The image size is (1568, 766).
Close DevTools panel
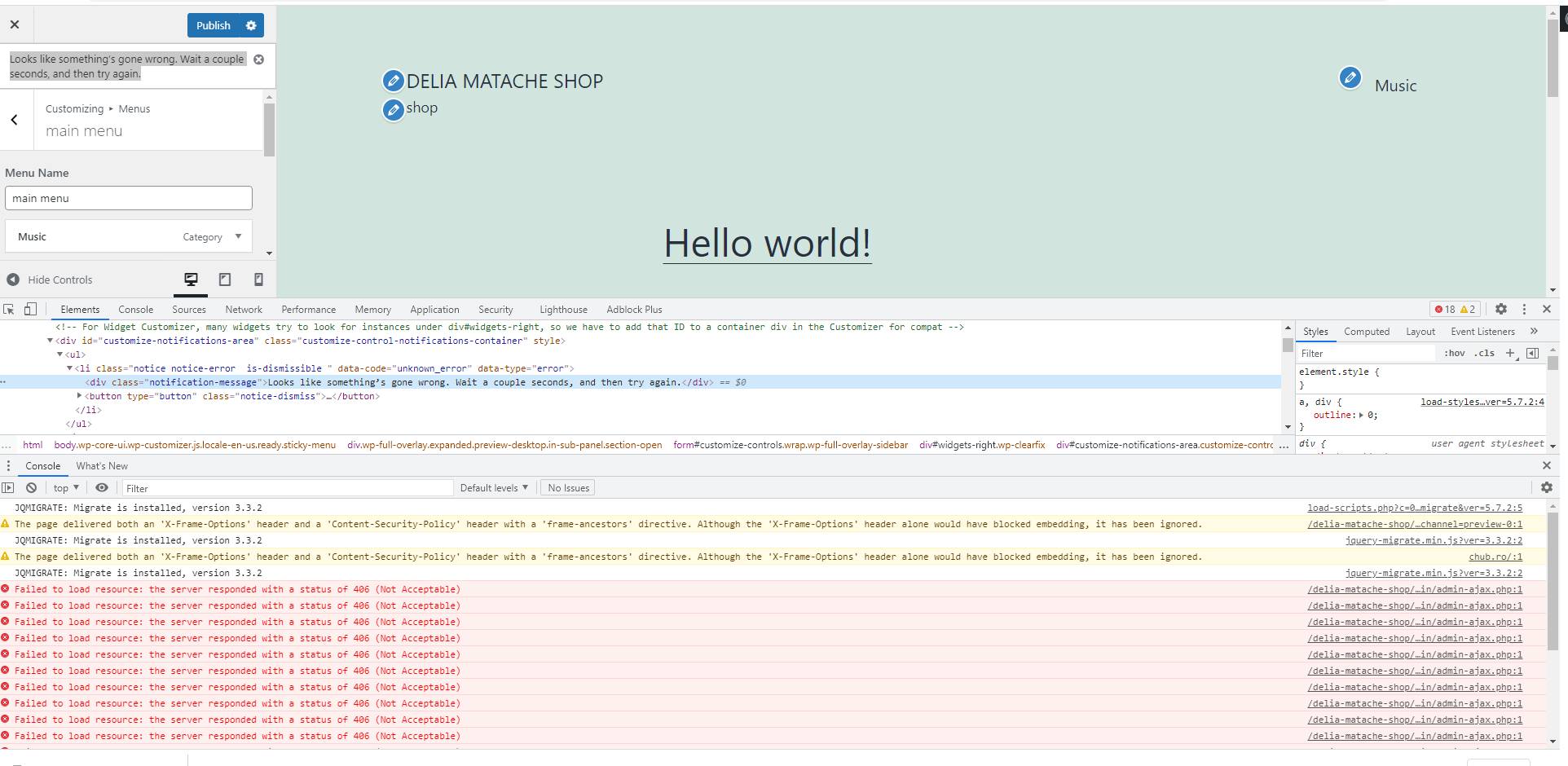coord(1547,309)
